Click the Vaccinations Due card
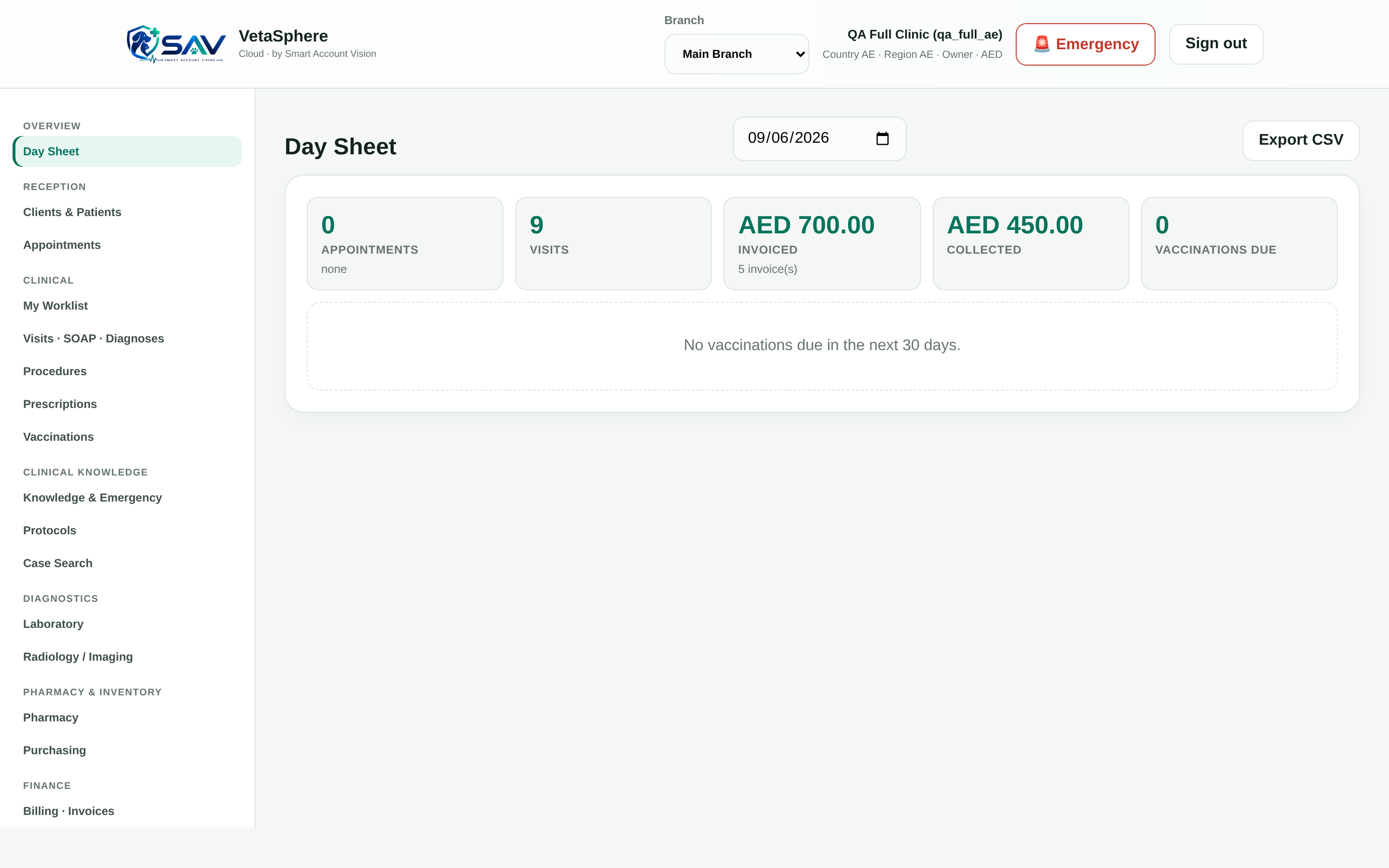1389x868 pixels. tap(1239, 244)
